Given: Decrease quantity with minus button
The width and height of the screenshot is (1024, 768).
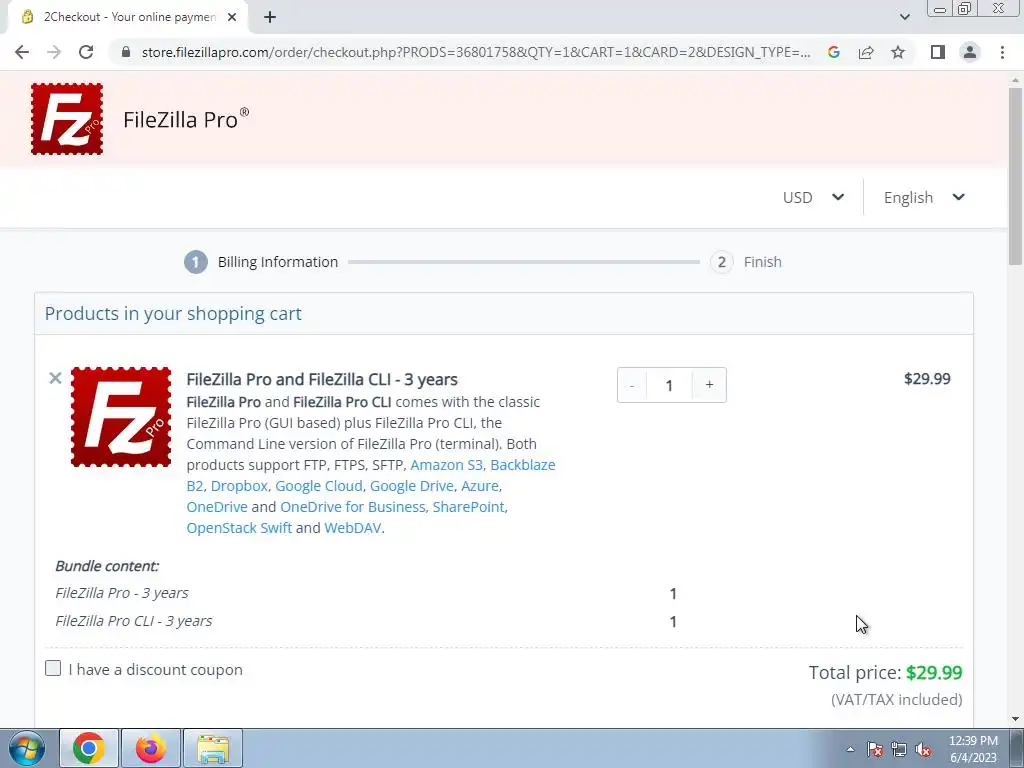Looking at the screenshot, I should [x=632, y=385].
